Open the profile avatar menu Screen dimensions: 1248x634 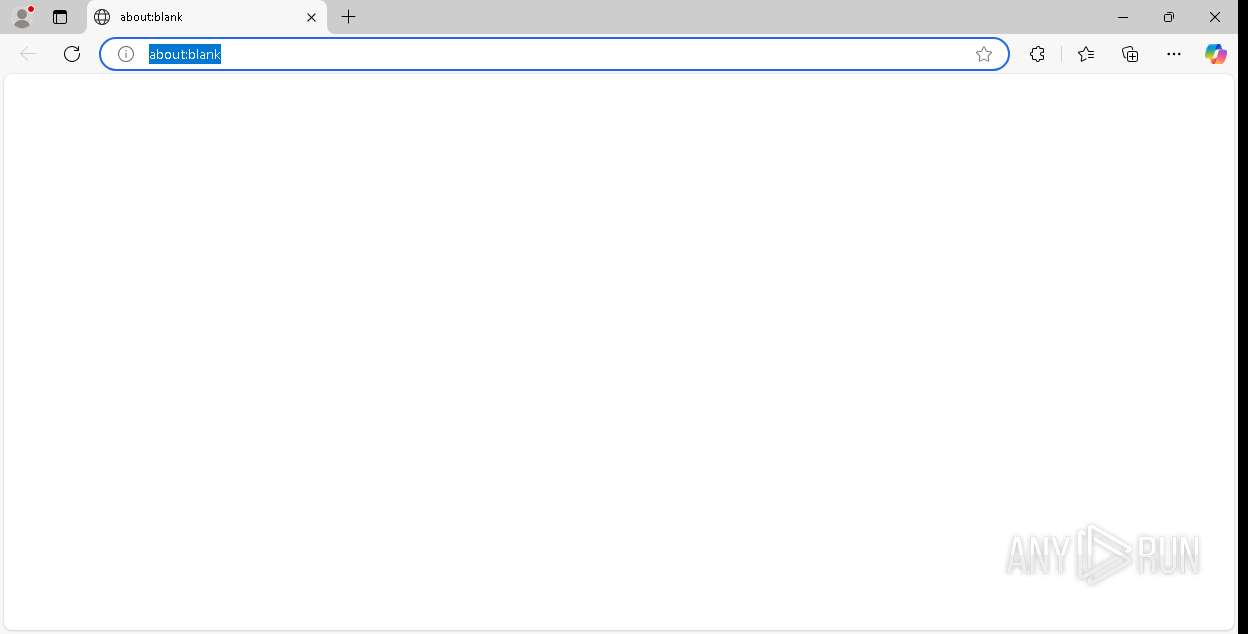pyautogui.click(x=22, y=17)
